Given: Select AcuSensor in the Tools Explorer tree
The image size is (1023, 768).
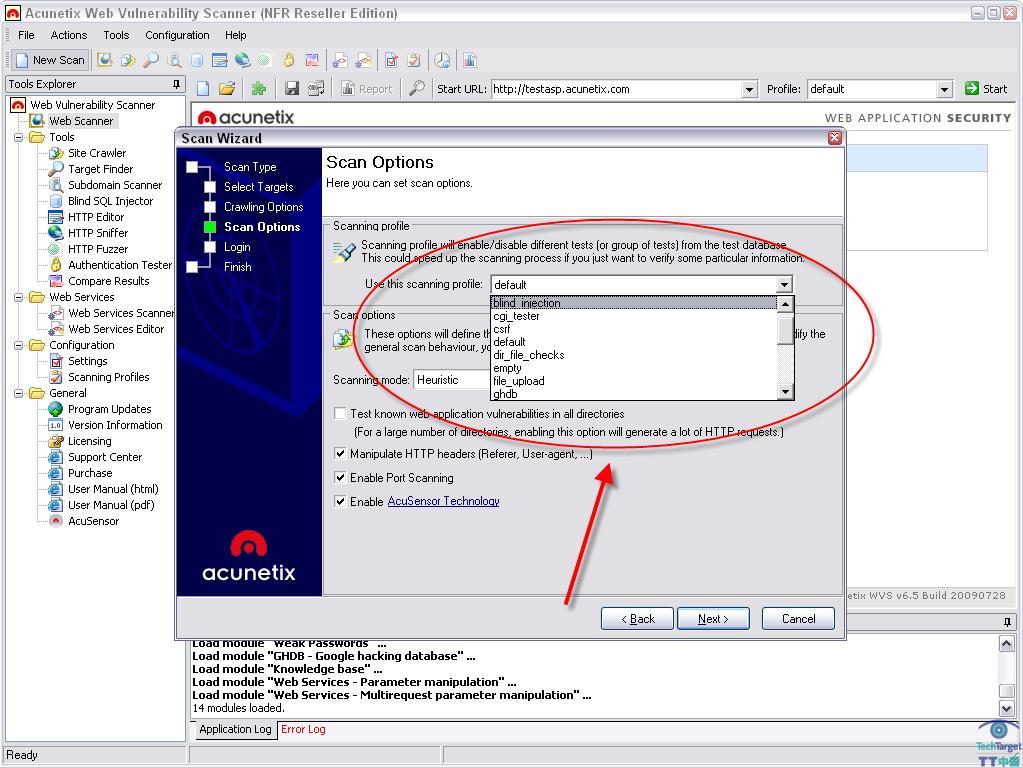Looking at the screenshot, I should point(93,521).
